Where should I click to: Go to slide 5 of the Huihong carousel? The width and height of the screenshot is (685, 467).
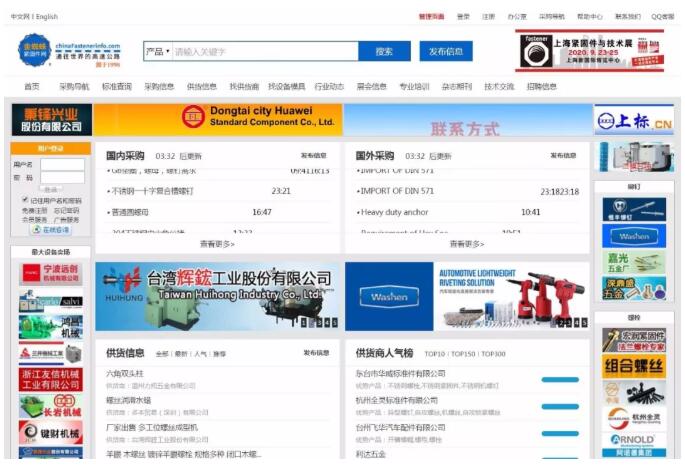coord(335,323)
